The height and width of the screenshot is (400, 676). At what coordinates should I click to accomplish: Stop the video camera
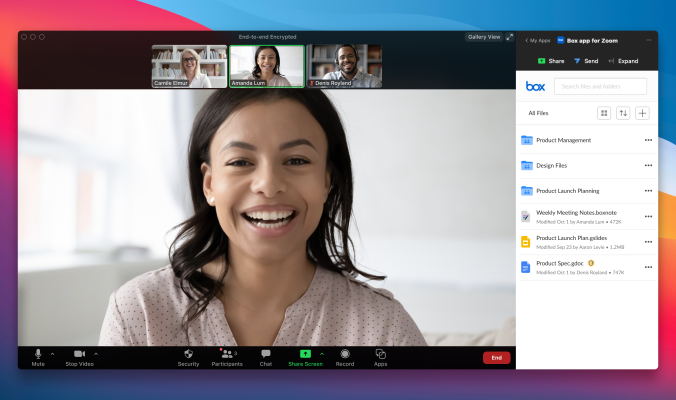click(79, 354)
